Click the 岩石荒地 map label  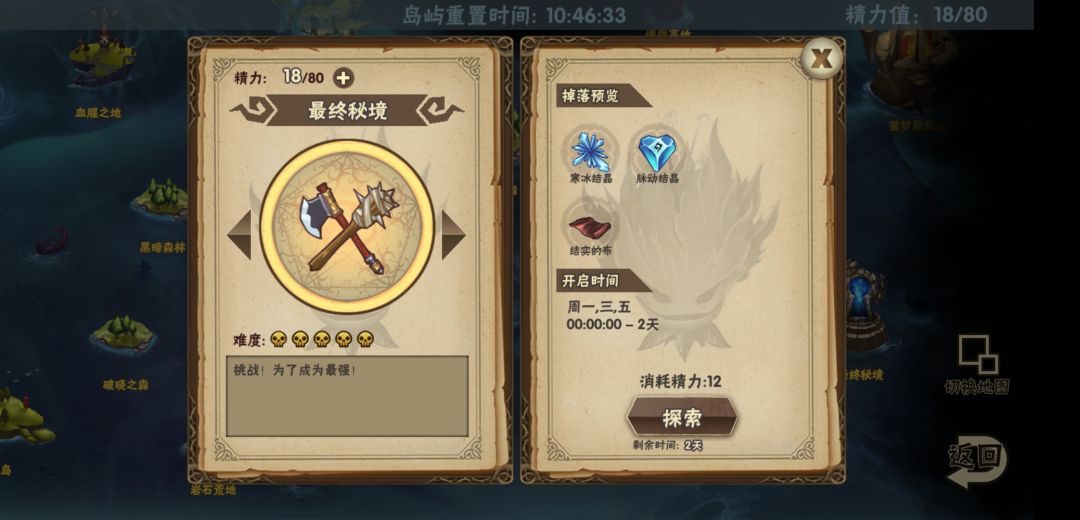coord(213,490)
